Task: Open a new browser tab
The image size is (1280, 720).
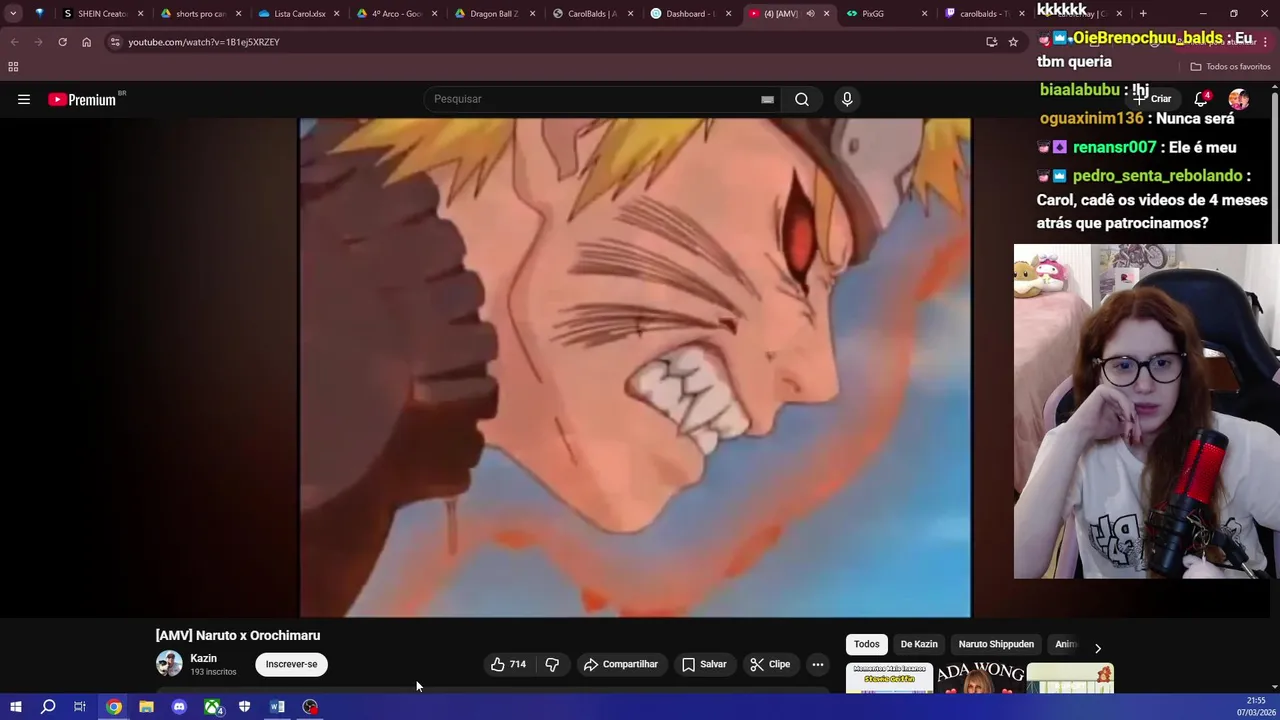Action: click(x=1143, y=14)
